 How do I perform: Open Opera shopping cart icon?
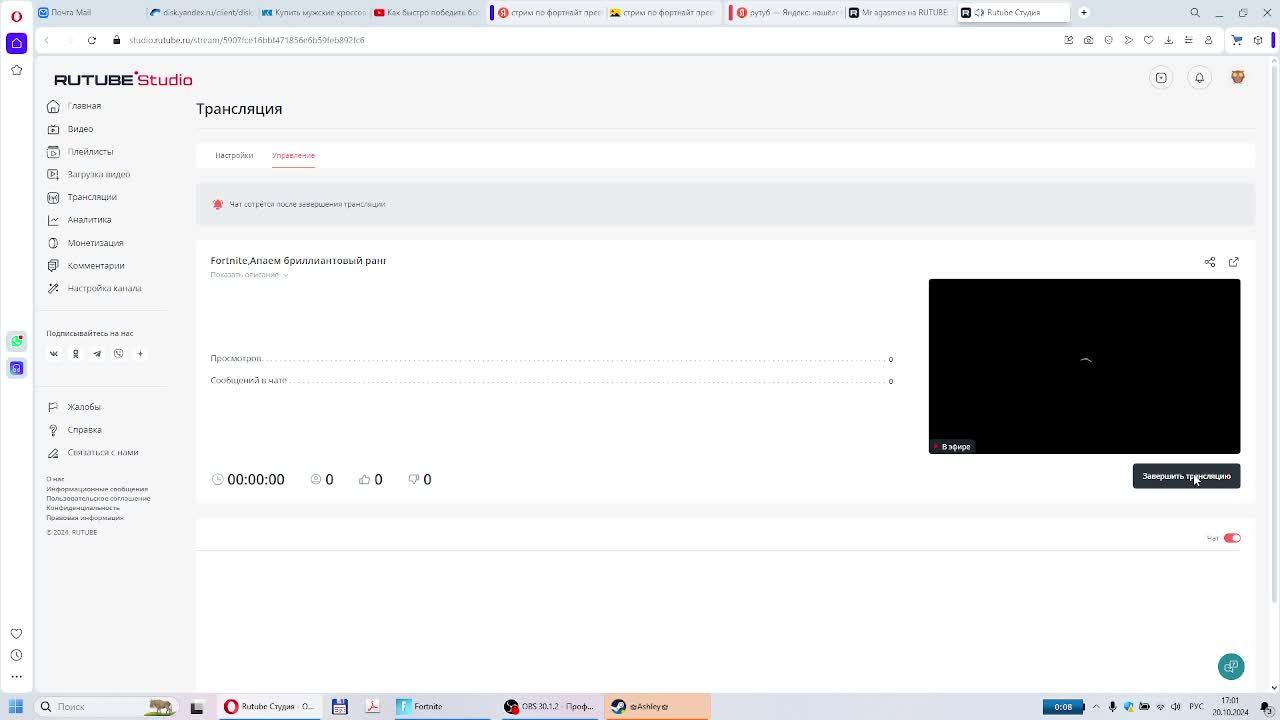[1237, 40]
